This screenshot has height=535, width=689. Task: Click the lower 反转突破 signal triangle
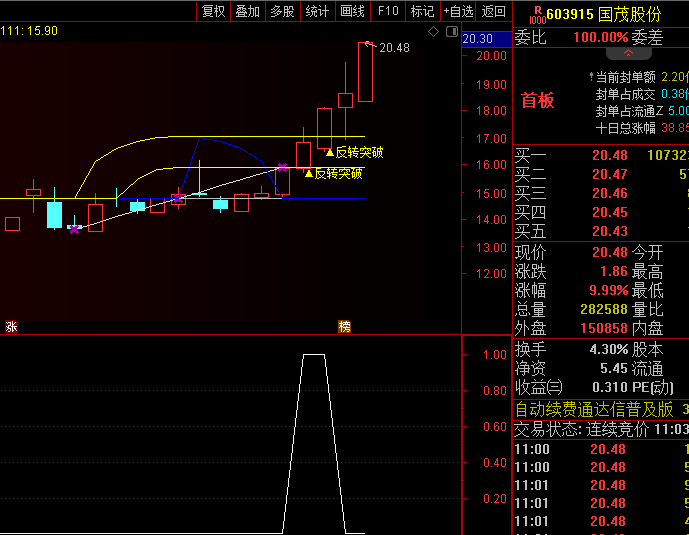pyautogui.click(x=309, y=174)
